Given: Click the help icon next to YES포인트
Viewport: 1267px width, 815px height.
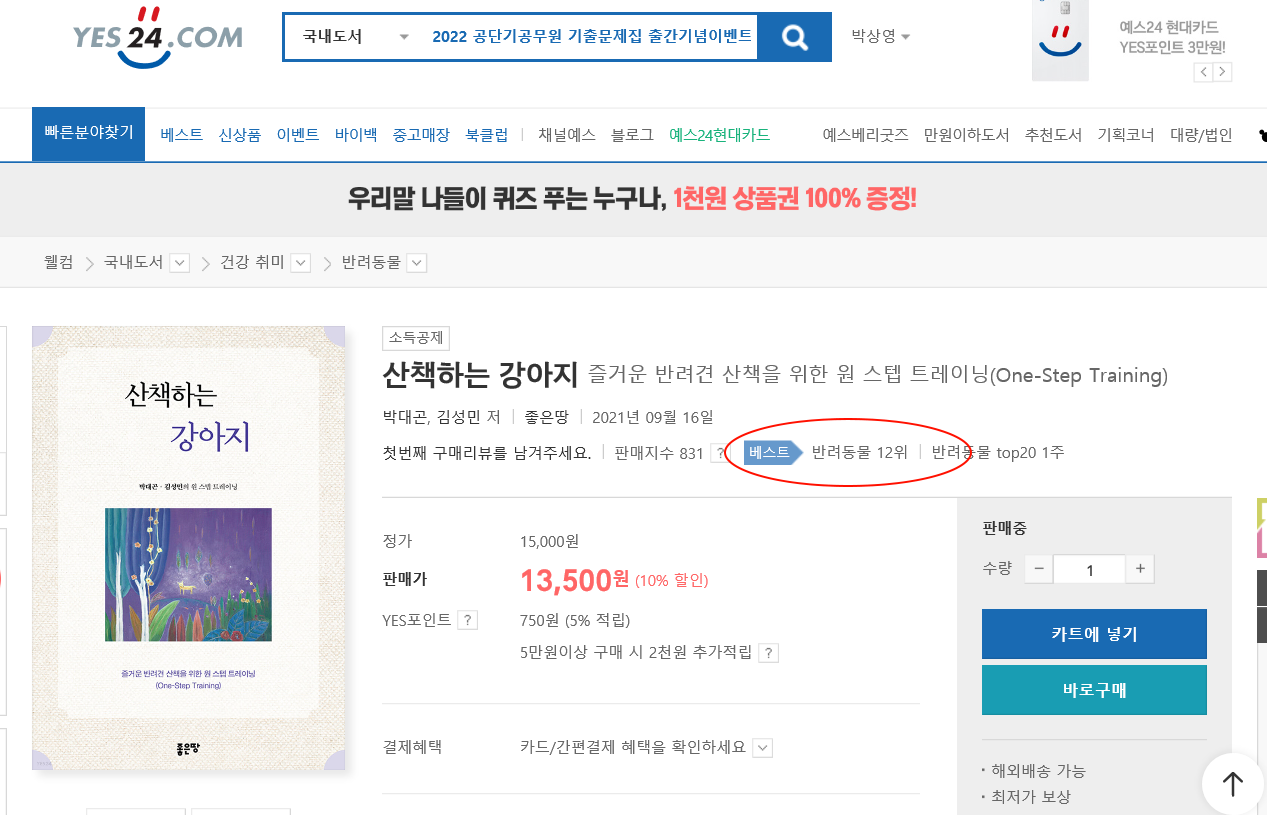Looking at the screenshot, I should (x=467, y=620).
